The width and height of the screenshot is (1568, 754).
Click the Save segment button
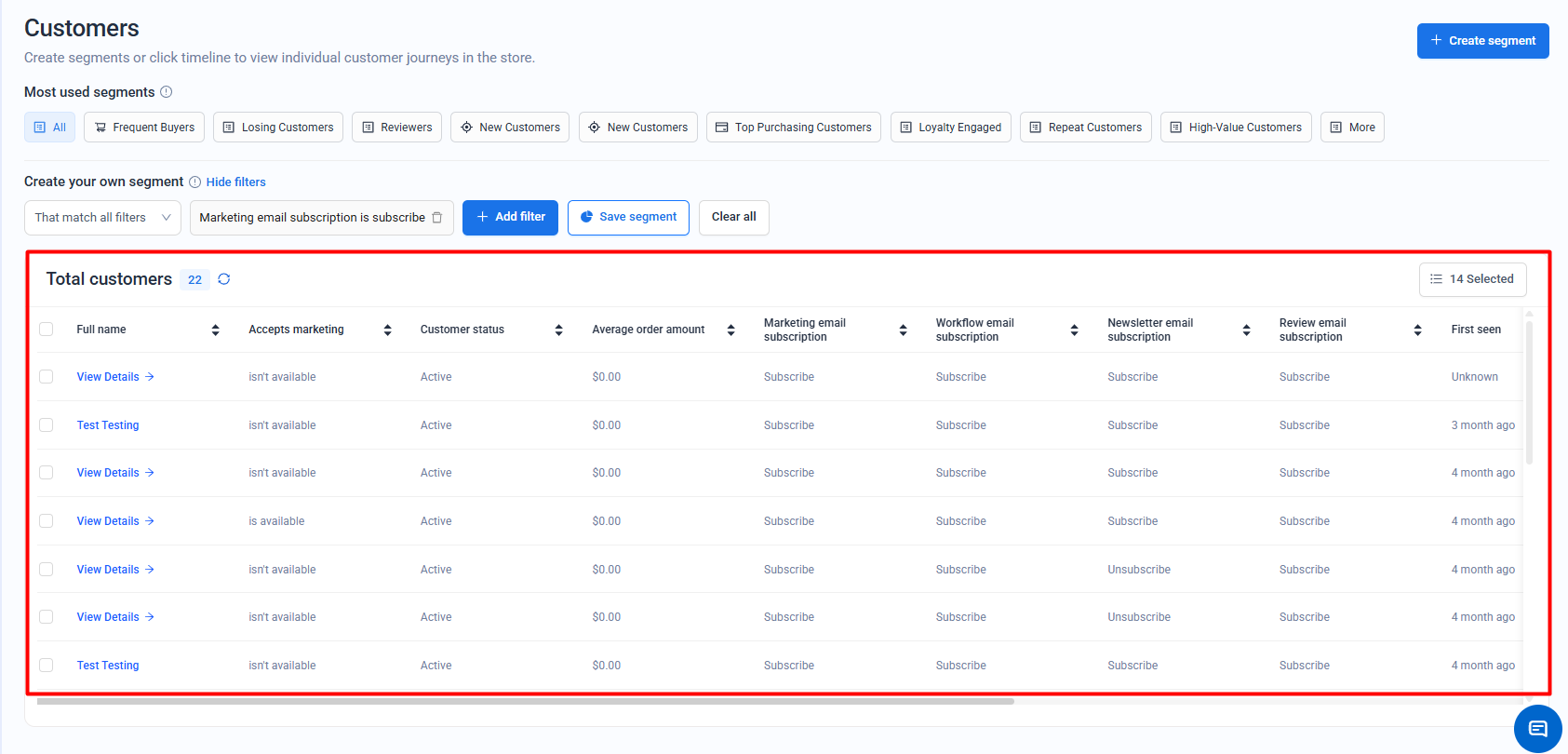pos(628,218)
